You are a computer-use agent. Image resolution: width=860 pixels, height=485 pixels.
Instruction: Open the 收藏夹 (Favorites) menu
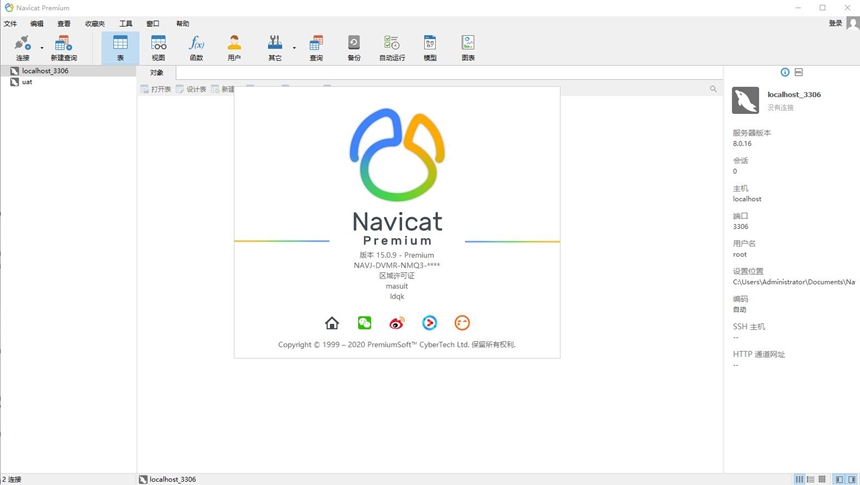pyautogui.click(x=94, y=23)
